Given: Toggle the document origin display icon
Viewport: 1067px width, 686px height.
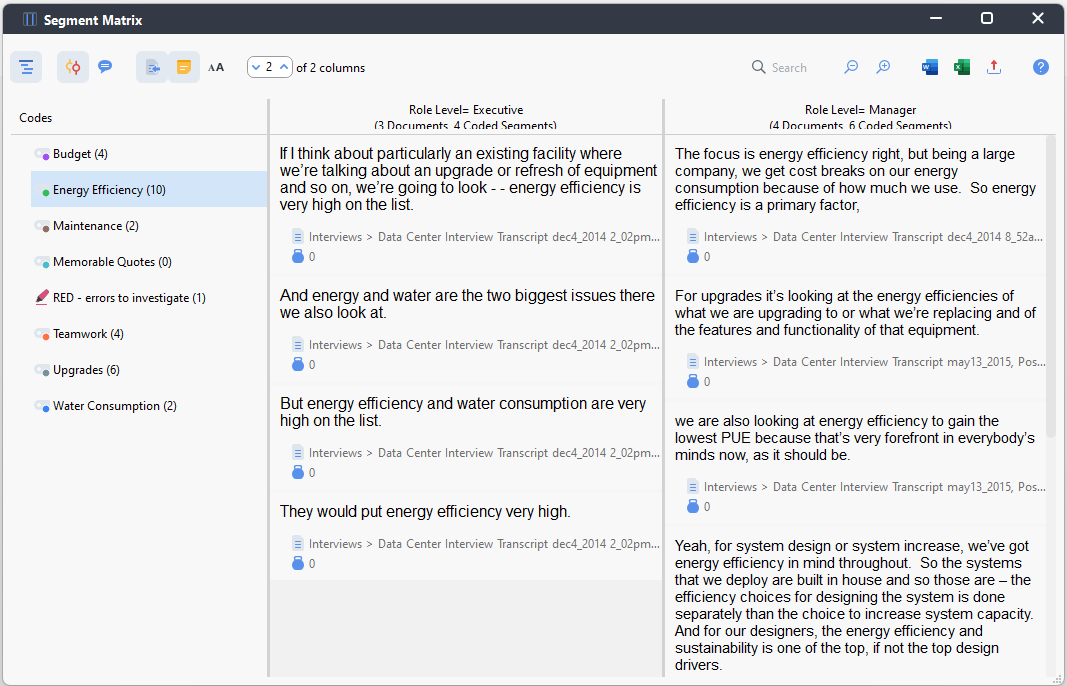Looking at the screenshot, I should [x=152, y=67].
